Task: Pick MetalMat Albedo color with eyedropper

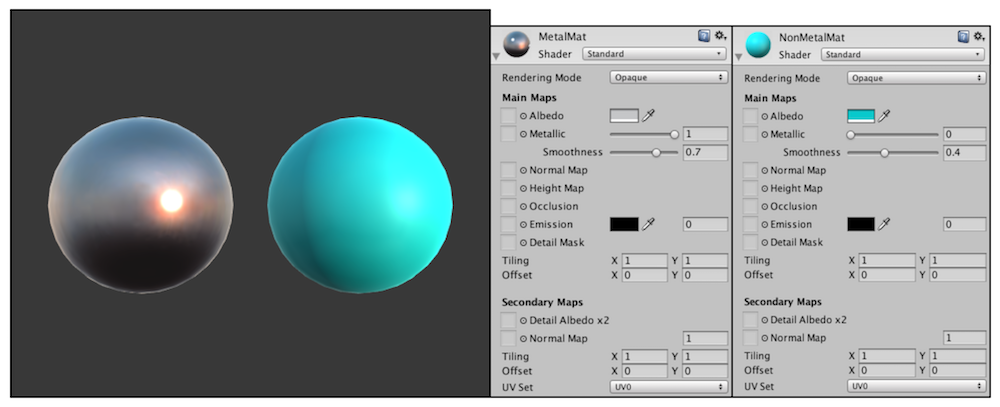Action: 649,116
